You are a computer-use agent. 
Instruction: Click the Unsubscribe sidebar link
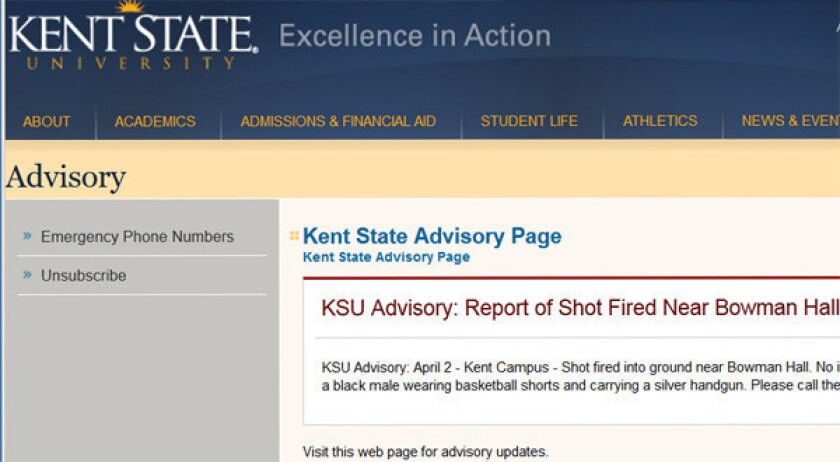[84, 275]
